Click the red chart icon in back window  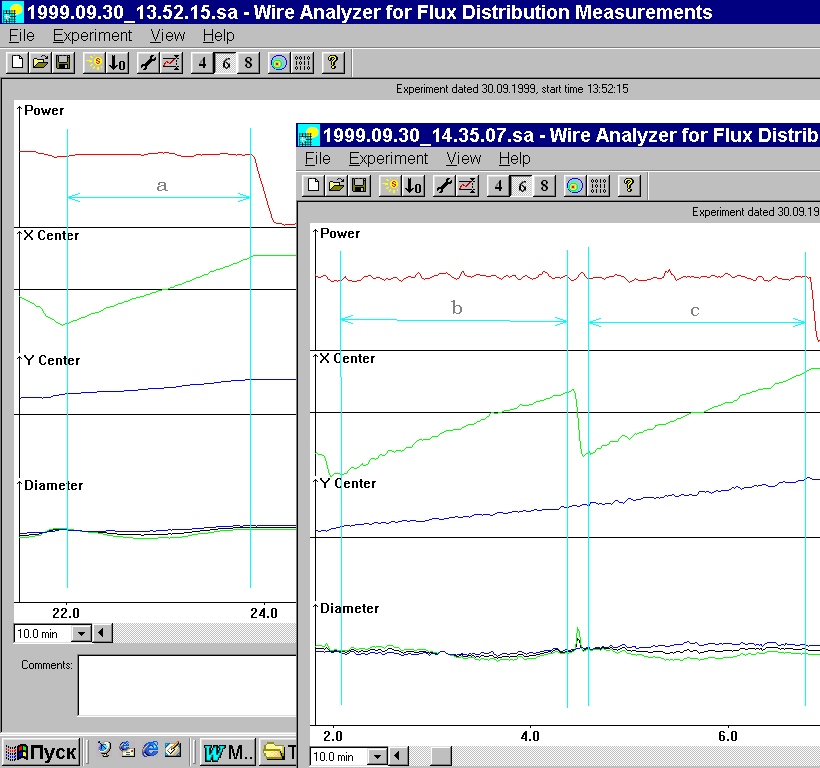[171, 63]
